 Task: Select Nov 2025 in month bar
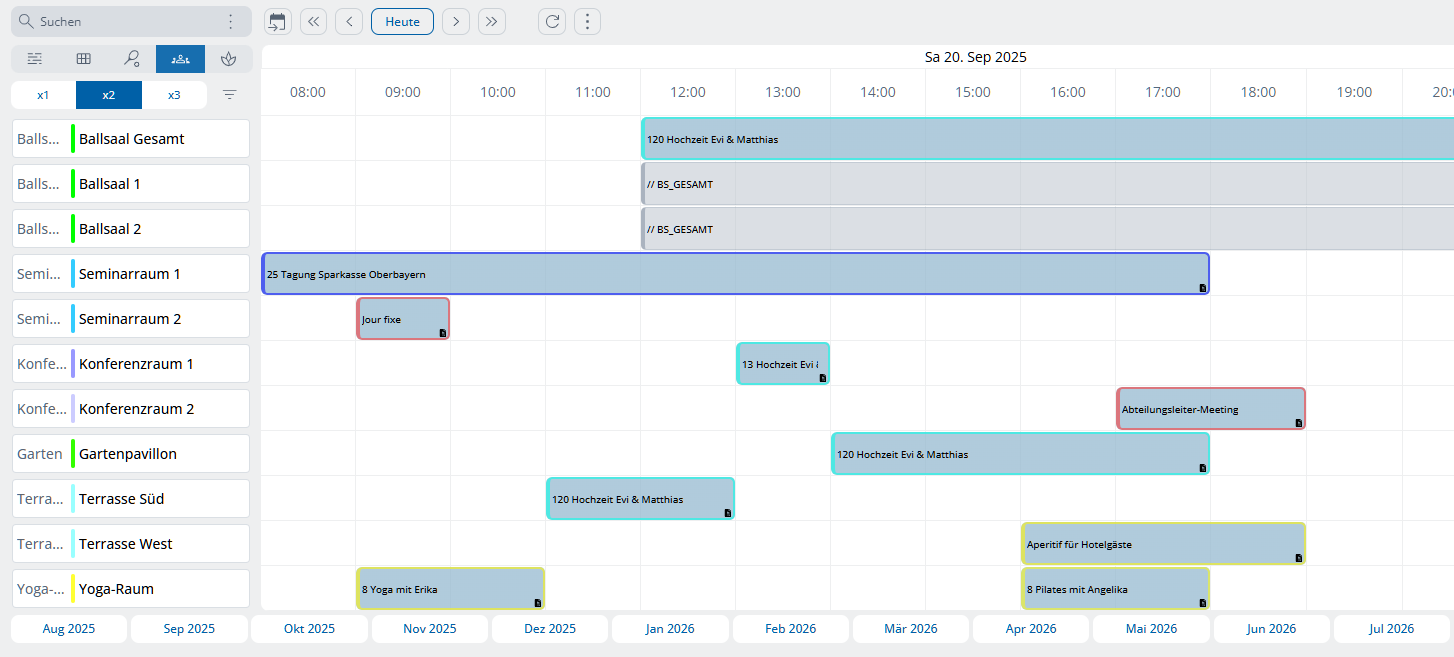429,629
